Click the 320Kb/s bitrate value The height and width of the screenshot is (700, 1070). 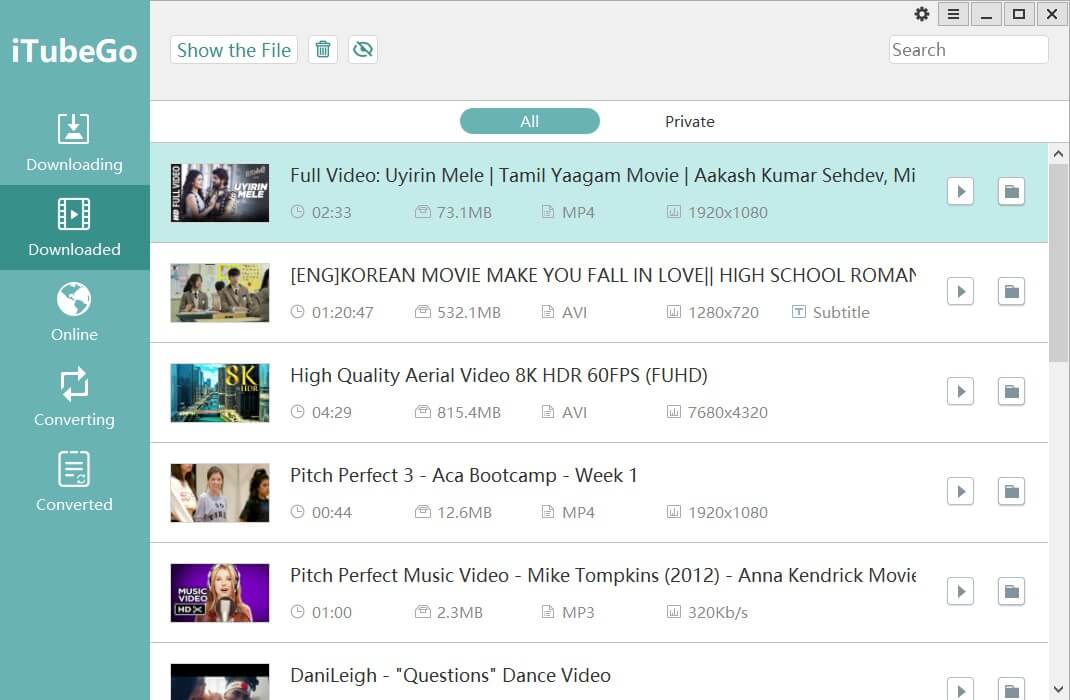718,613
